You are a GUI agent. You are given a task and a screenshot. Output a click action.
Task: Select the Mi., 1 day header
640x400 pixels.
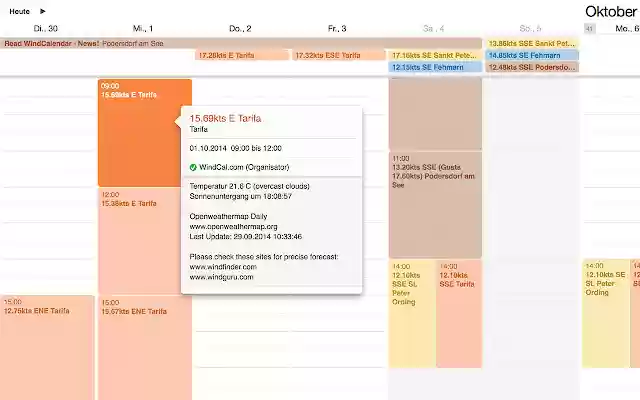(143, 29)
